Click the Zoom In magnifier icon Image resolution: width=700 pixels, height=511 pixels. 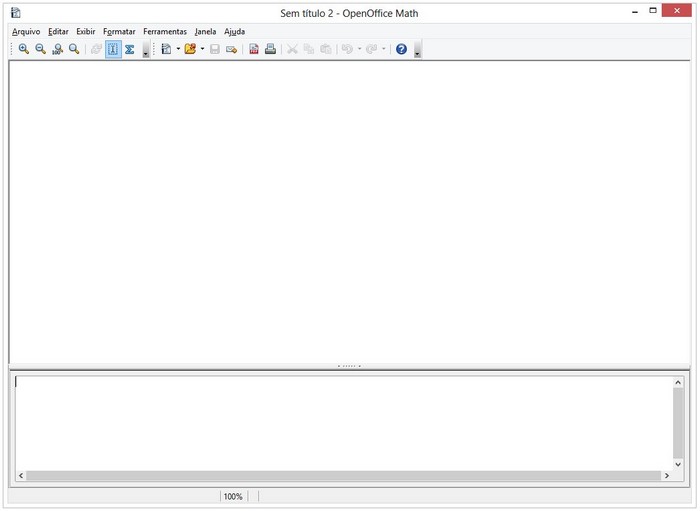(x=24, y=49)
